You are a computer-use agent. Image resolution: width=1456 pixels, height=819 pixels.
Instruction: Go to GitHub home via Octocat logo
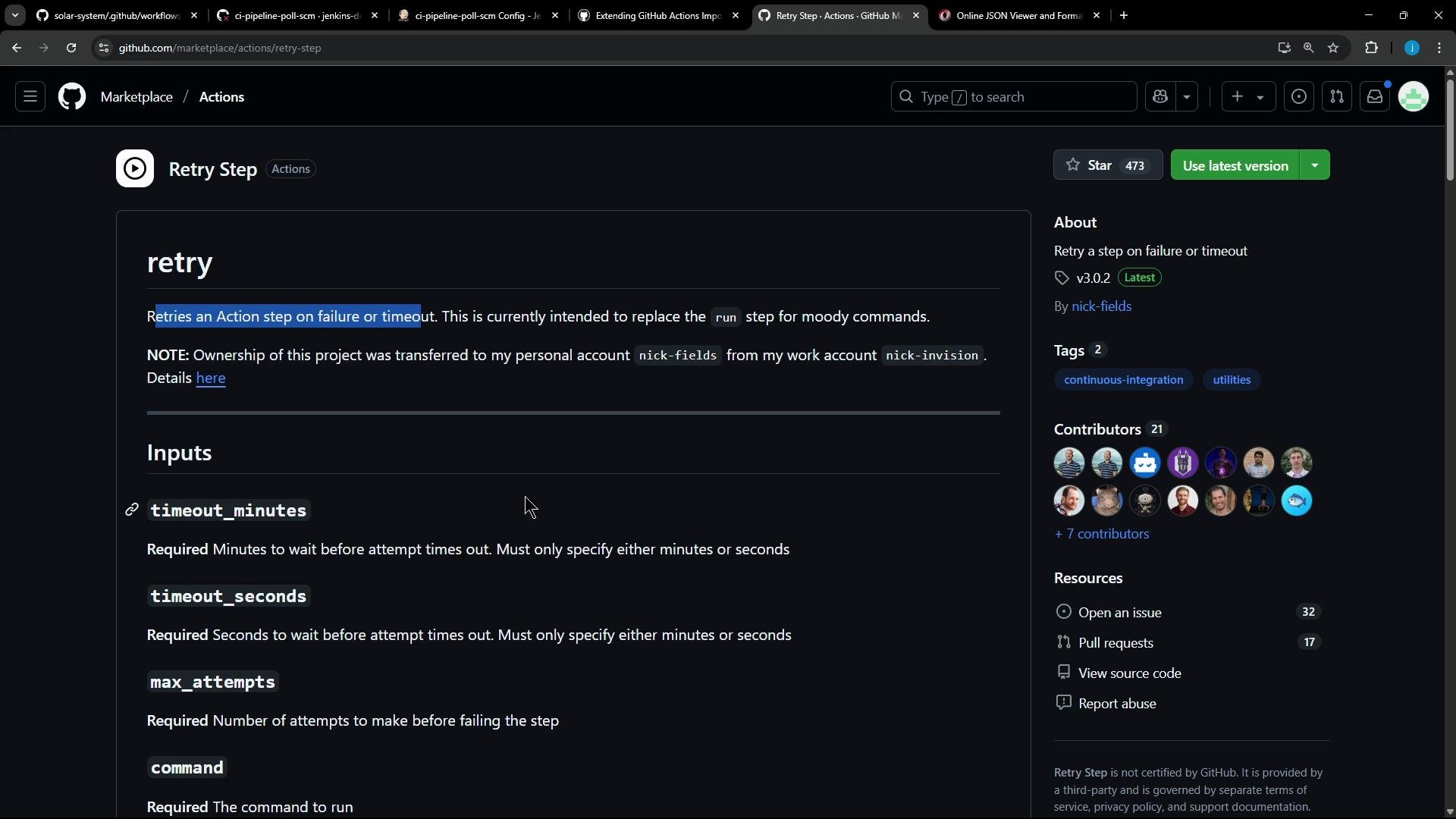click(x=72, y=97)
